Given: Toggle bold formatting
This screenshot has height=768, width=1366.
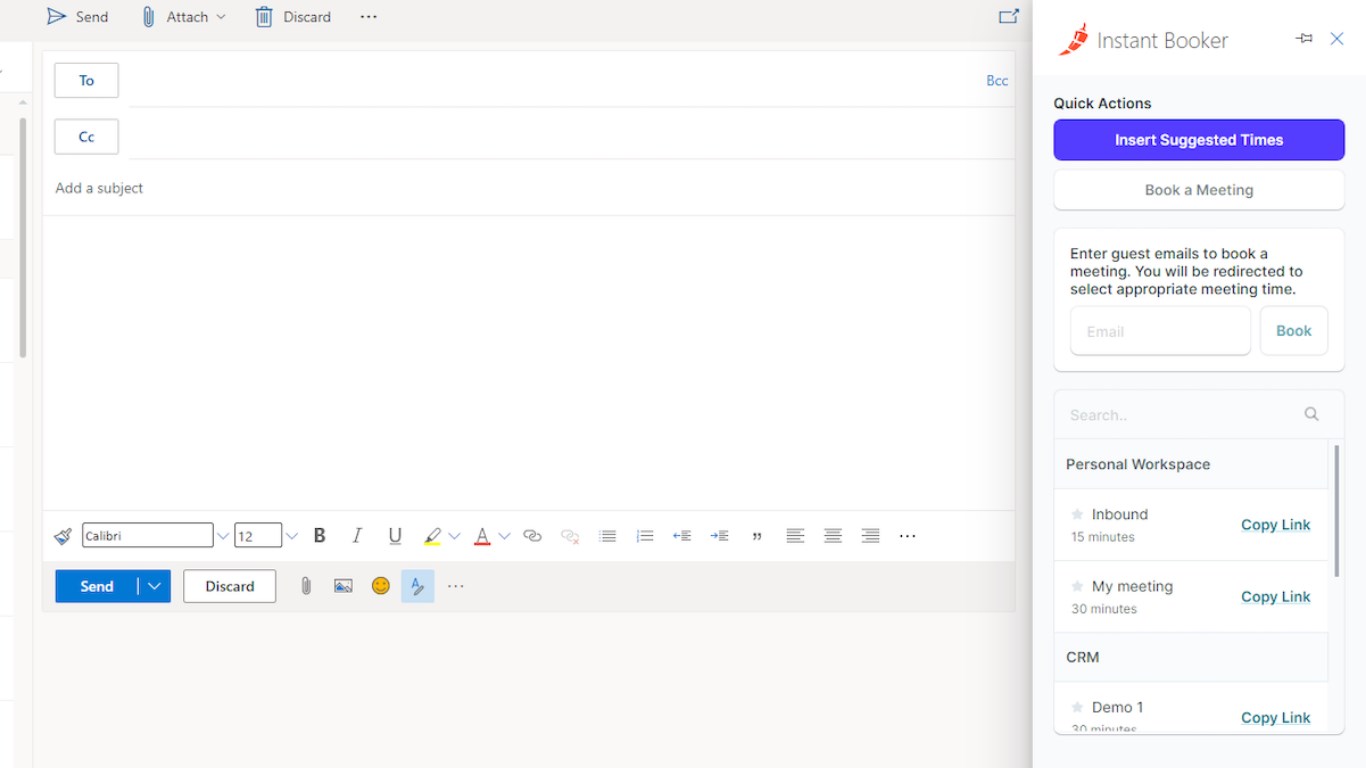Looking at the screenshot, I should click(x=320, y=536).
